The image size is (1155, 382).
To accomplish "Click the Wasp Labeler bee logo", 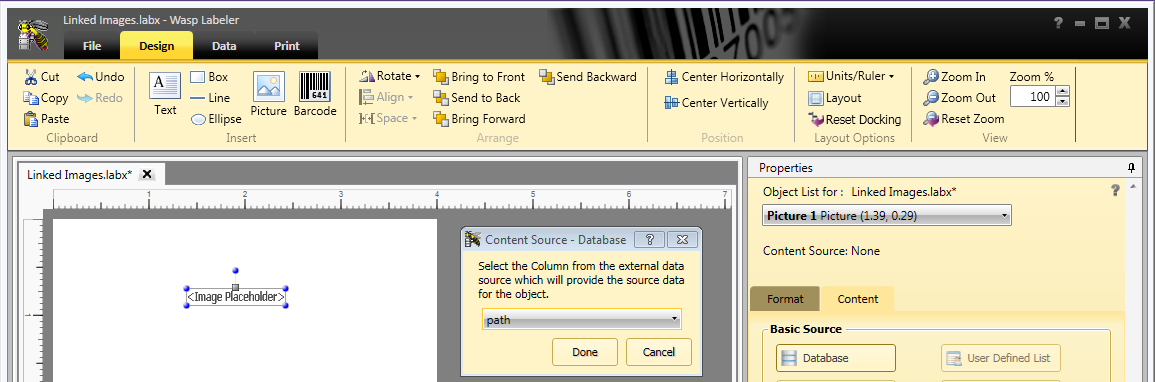I will [x=32, y=34].
